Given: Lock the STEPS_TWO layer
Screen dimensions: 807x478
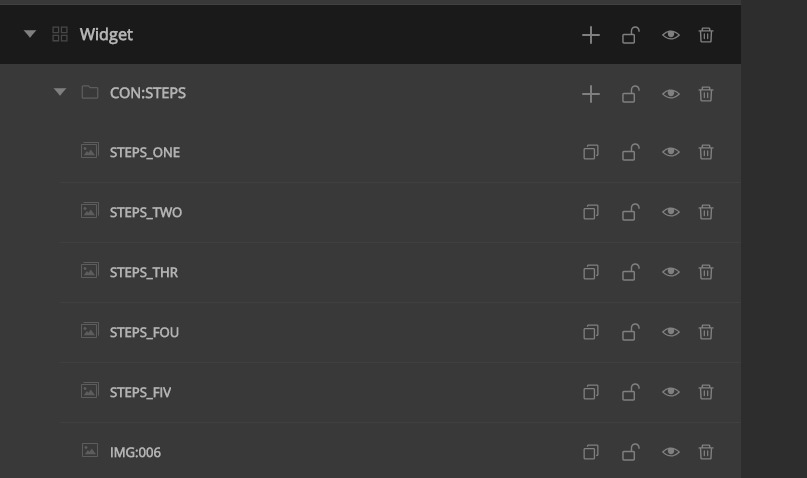Looking at the screenshot, I should coord(631,212).
